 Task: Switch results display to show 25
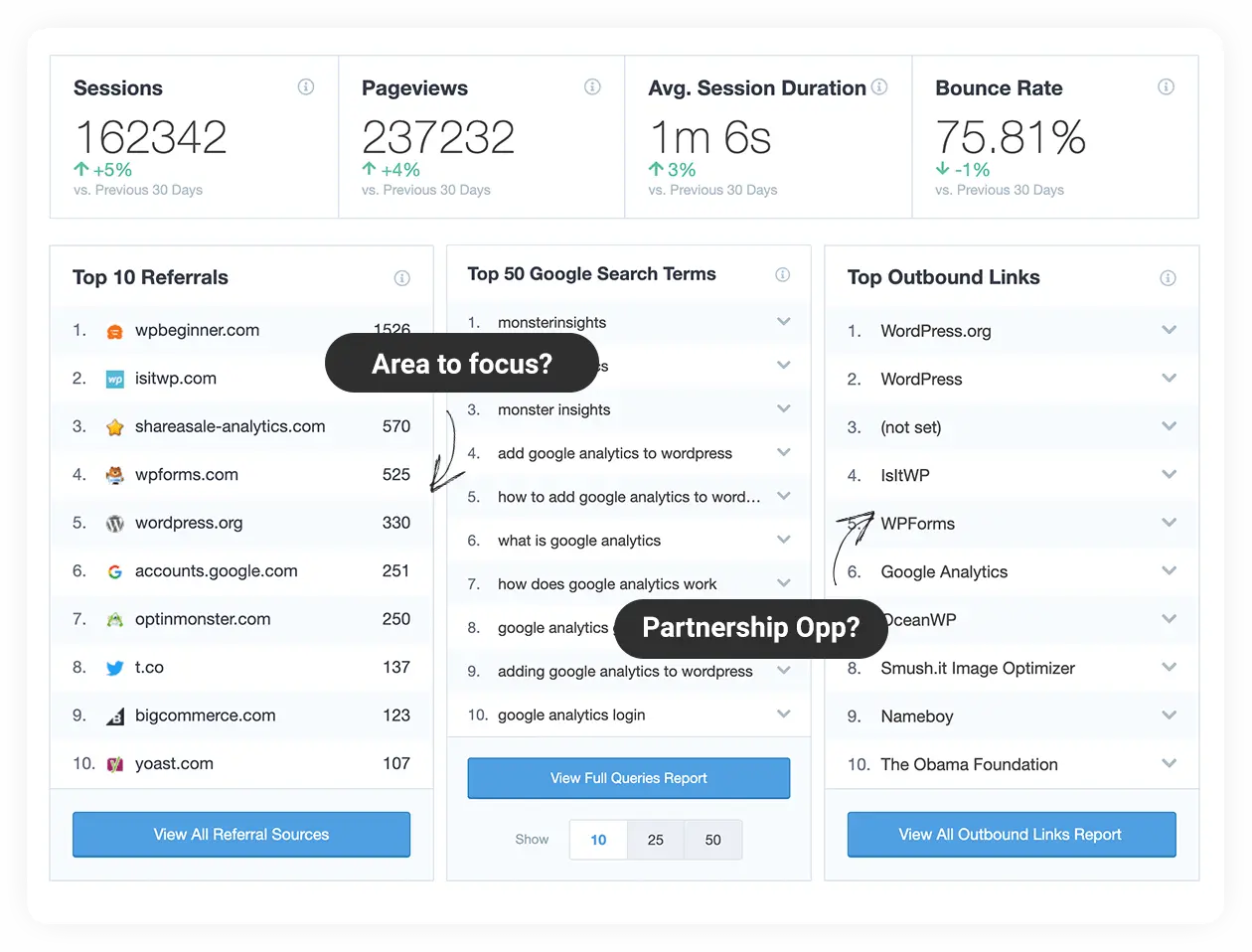[655, 840]
